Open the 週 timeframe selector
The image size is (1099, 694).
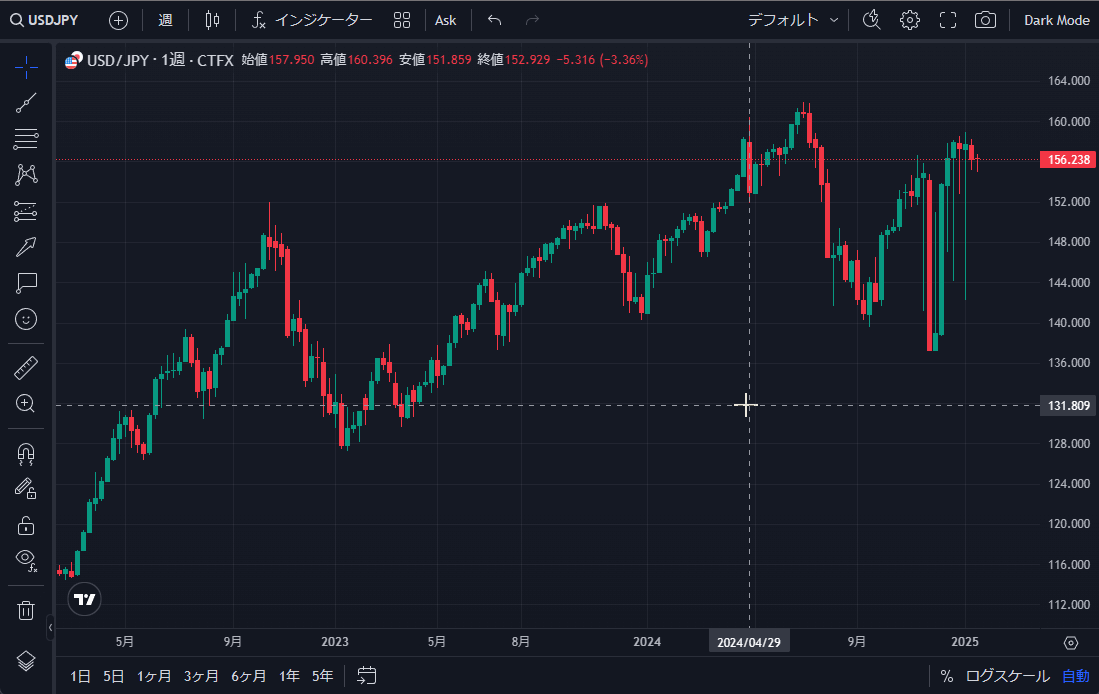coord(165,20)
